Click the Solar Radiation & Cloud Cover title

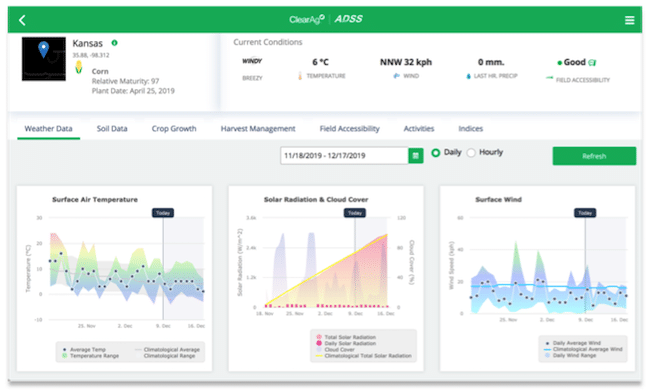tap(316, 199)
